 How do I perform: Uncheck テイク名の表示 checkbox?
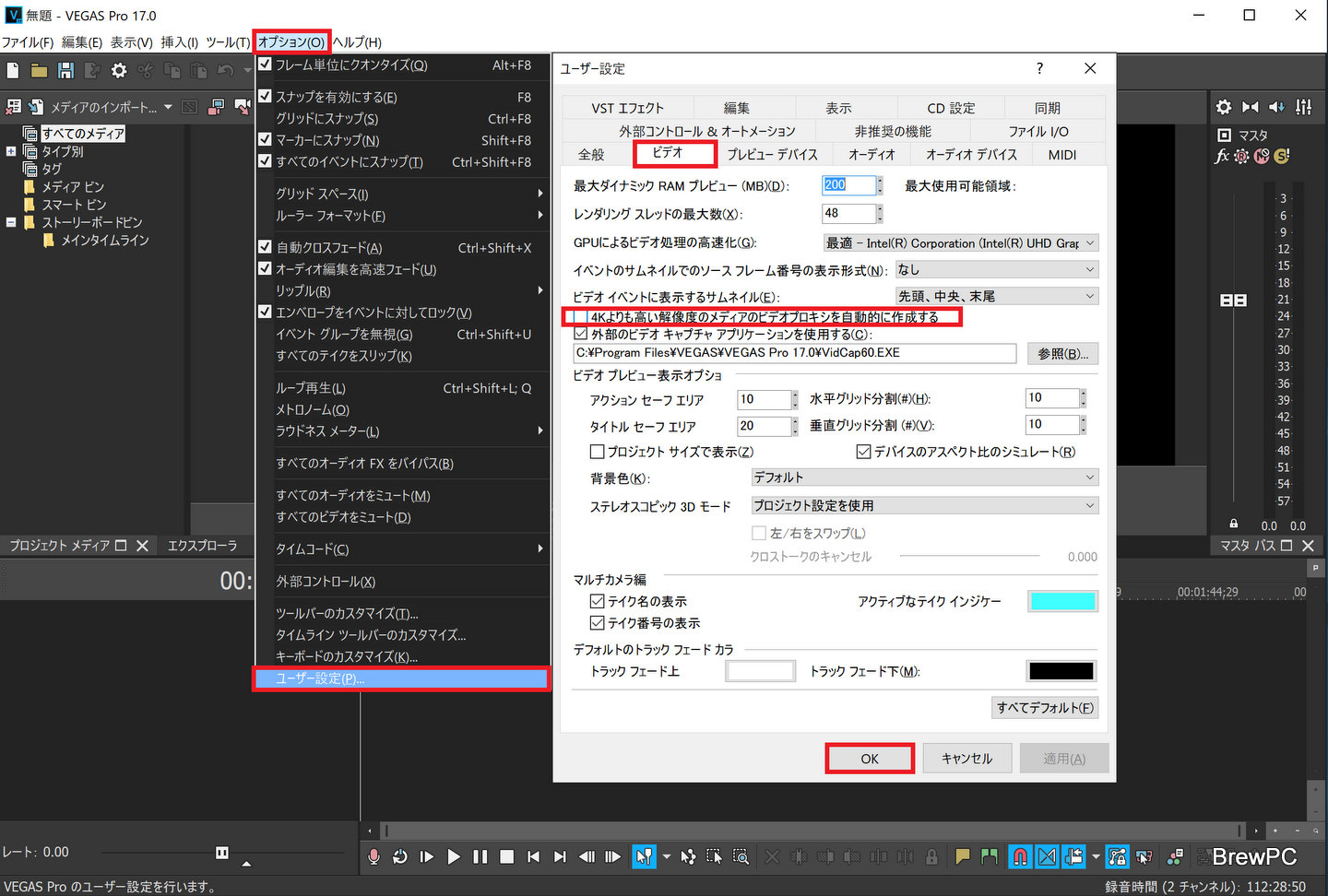597,601
